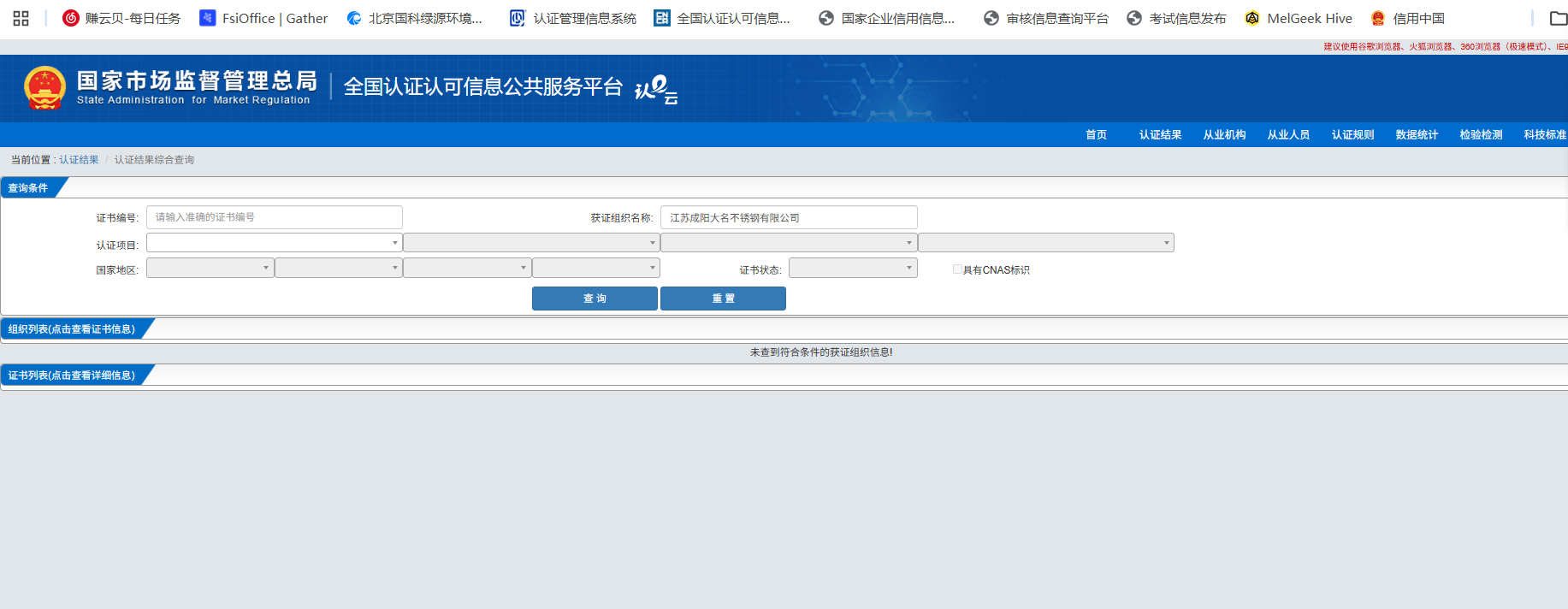The width and height of the screenshot is (1568, 609).
Task: Open the bookmarks folder icon
Action: [x=1558, y=18]
